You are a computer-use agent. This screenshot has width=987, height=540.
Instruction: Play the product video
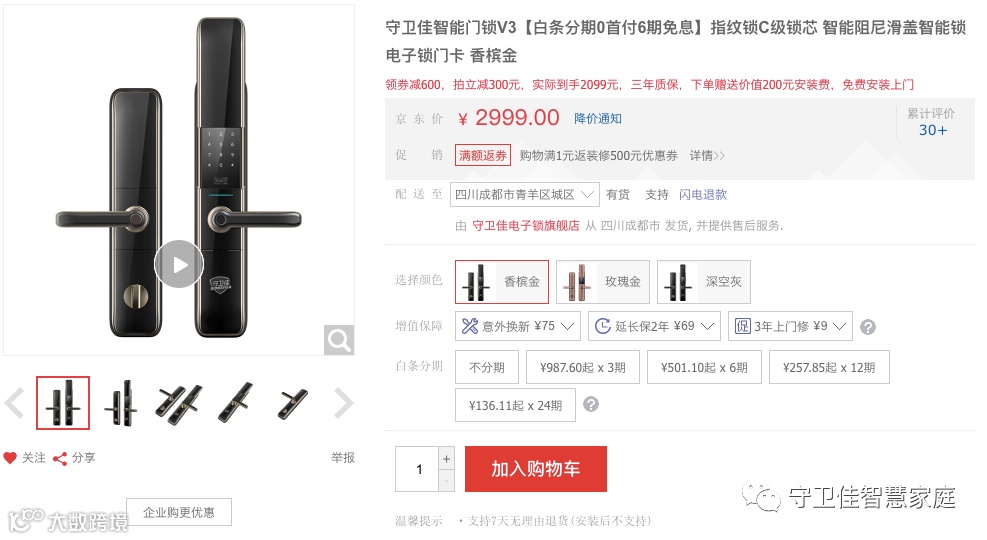click(x=179, y=264)
